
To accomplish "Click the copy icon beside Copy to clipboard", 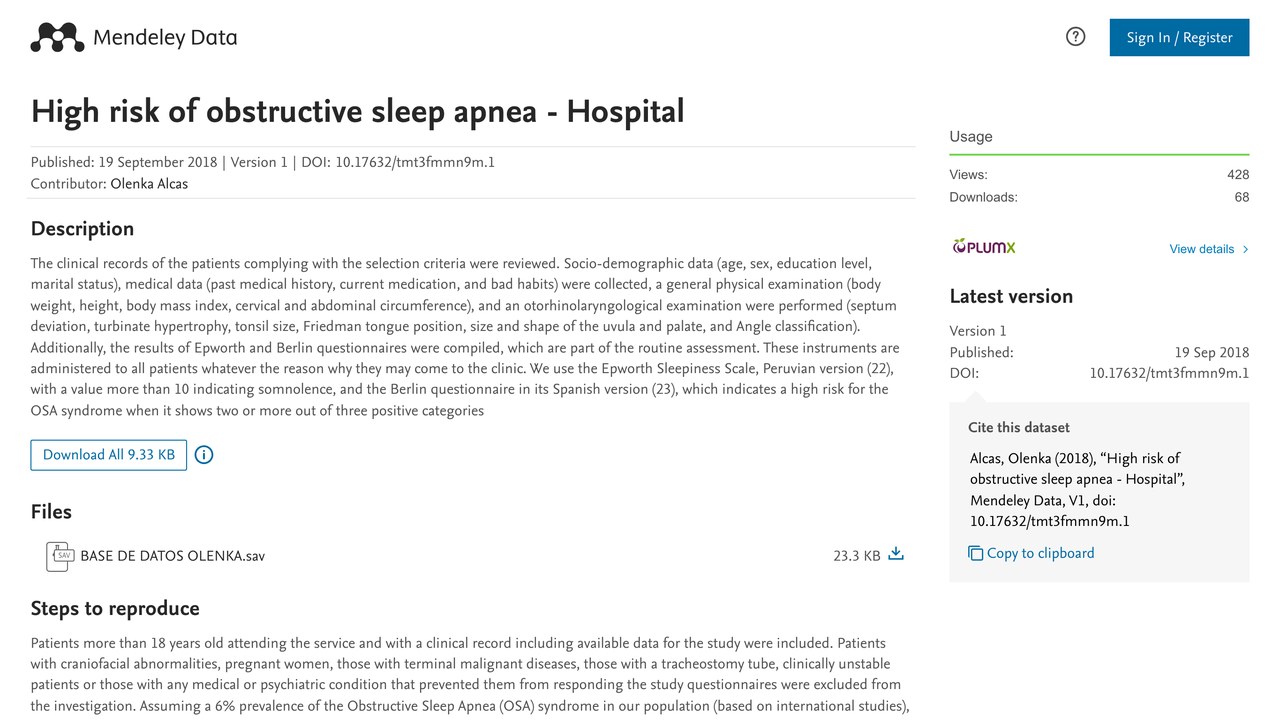I will [976, 553].
